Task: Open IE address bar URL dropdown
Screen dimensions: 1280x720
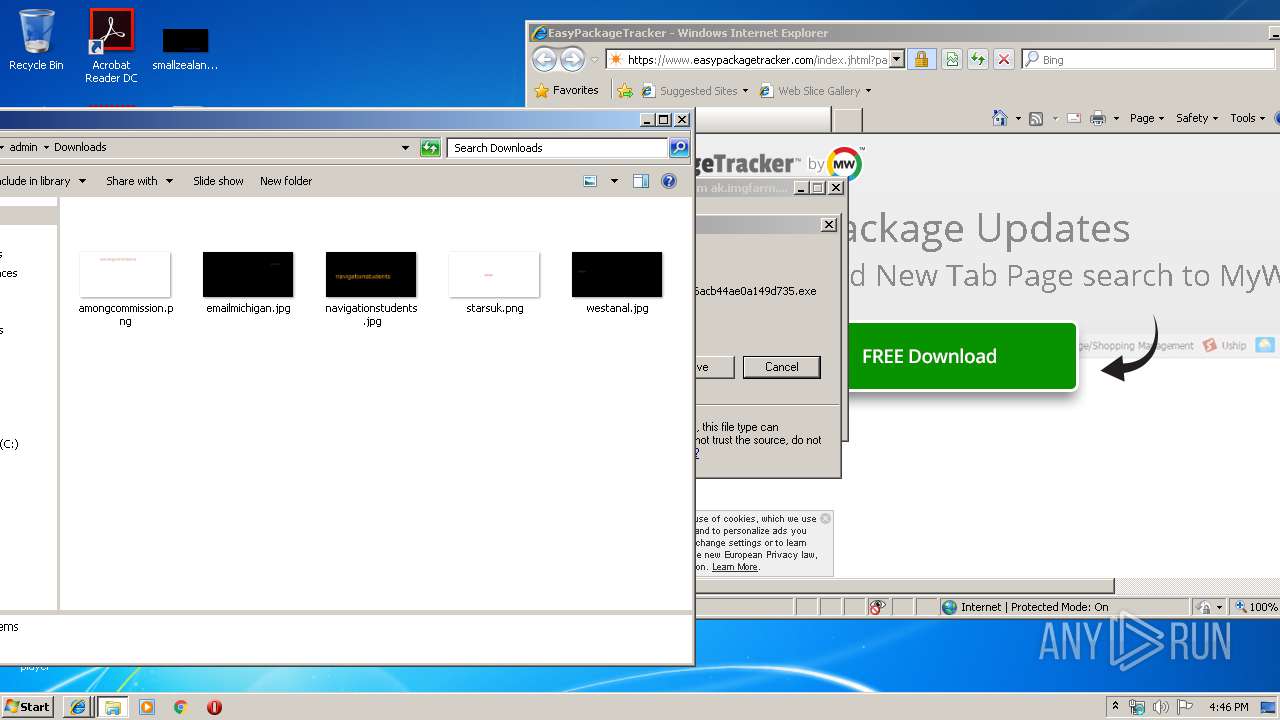Action: coord(897,60)
